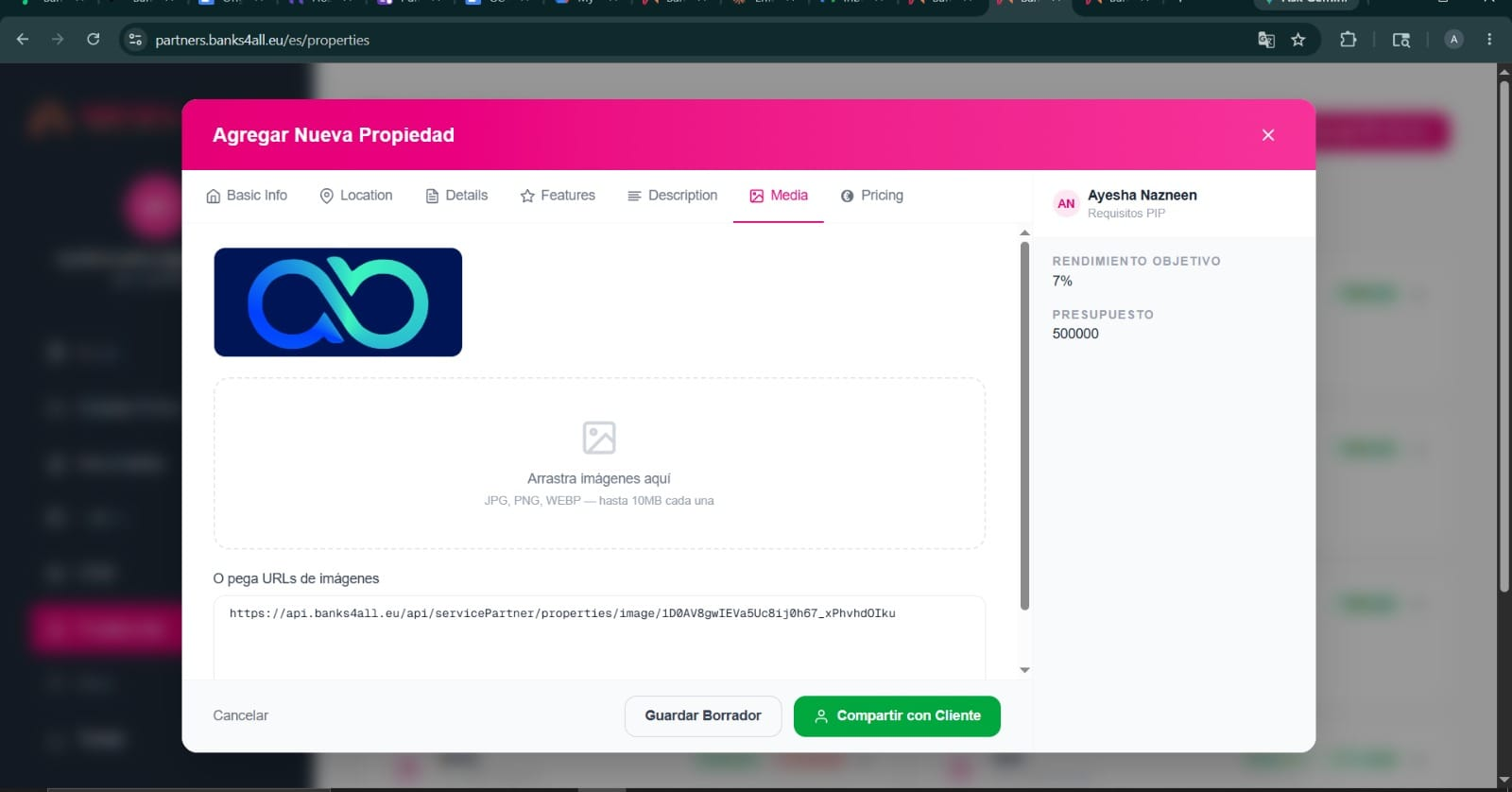
Task: Switch to the Basic Info tab
Action: click(x=247, y=196)
